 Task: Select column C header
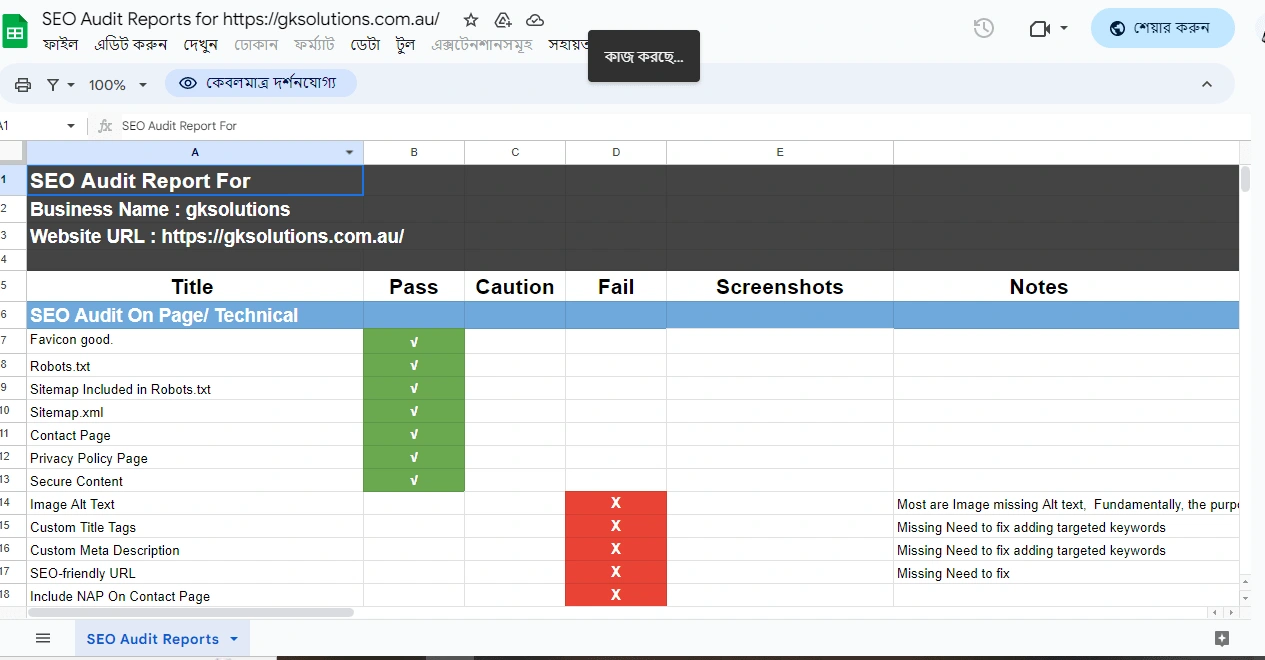(515, 152)
